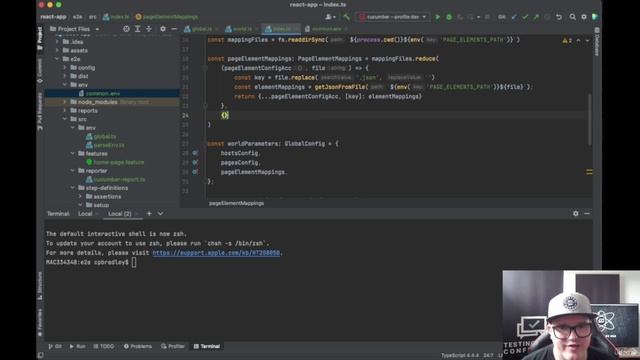Open the Profiler tool window tab
640x360 pixels.
[x=173, y=346]
